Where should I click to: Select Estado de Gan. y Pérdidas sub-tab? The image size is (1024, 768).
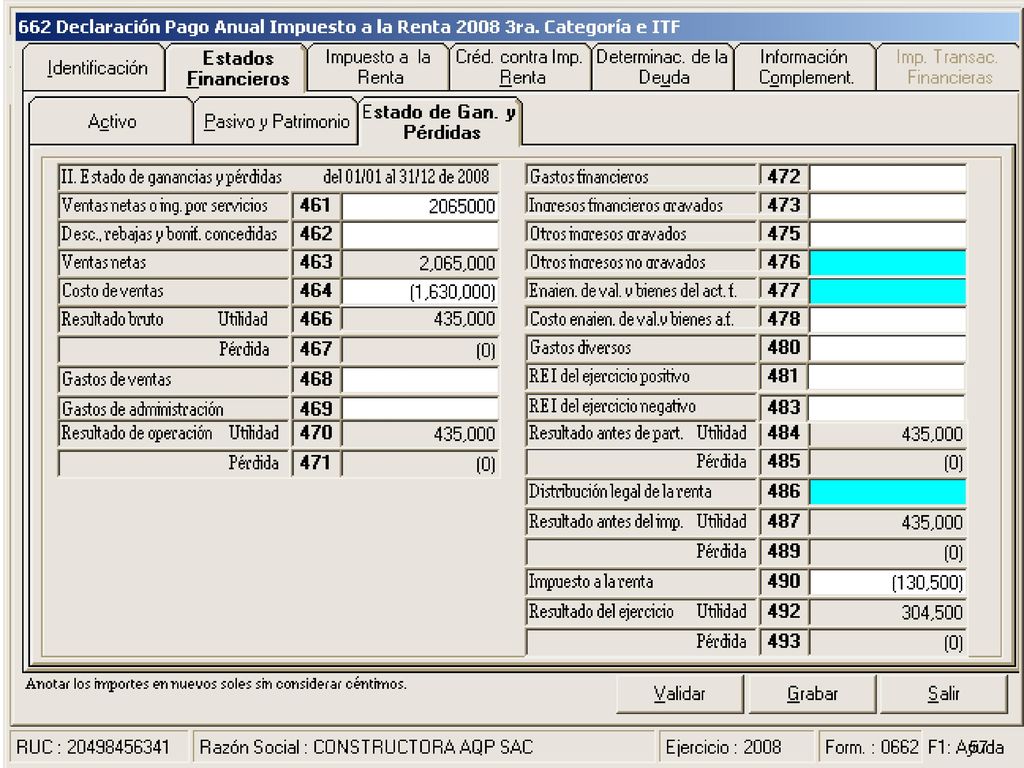[440, 121]
